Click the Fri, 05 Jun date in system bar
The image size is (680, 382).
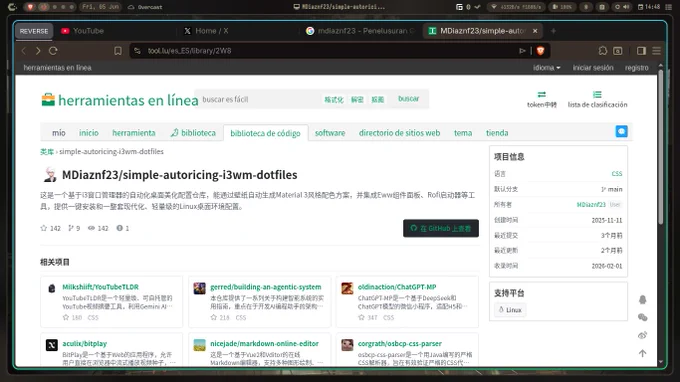click(x=100, y=7)
